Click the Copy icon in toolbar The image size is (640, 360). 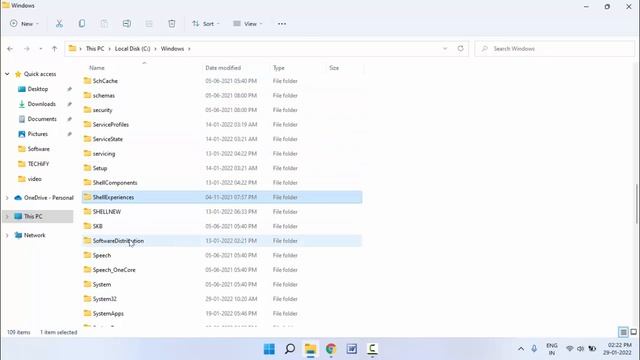coord(82,24)
